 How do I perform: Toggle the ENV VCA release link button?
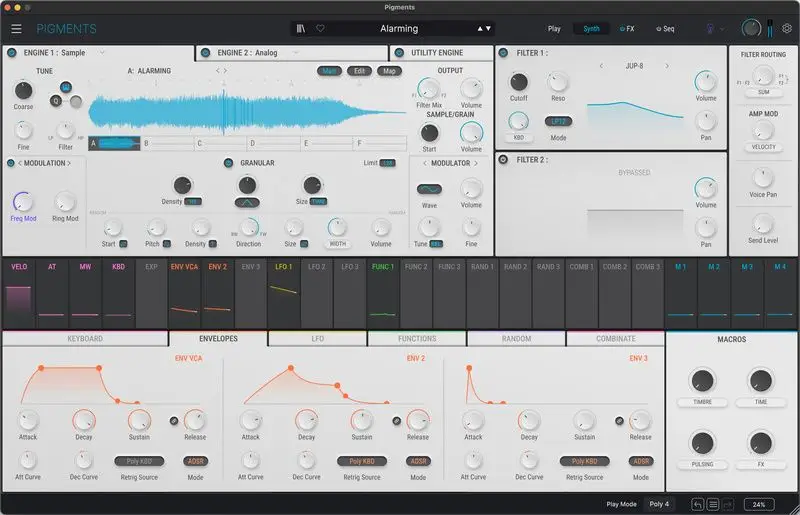pos(174,421)
